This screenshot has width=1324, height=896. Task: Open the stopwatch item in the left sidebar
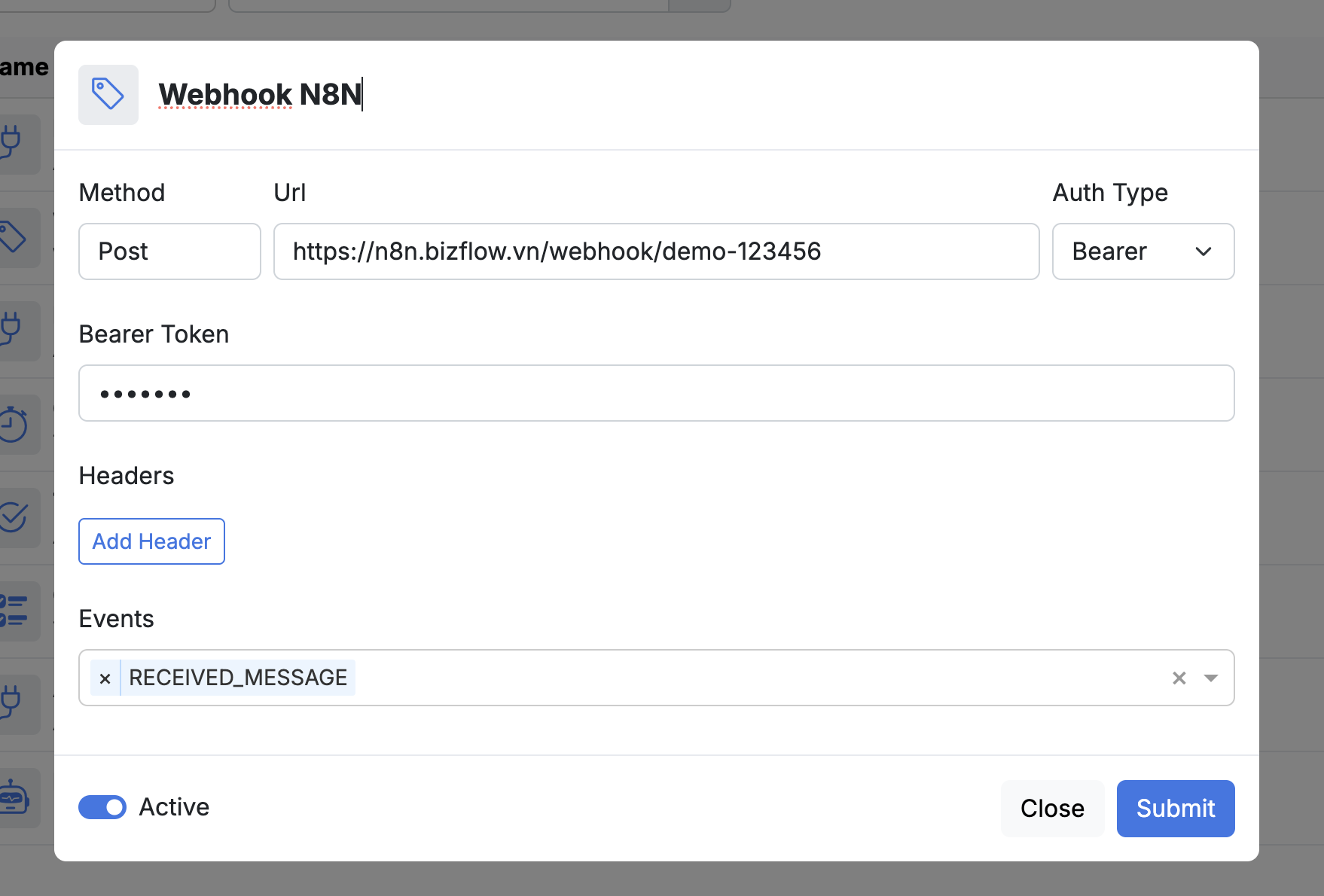14,425
